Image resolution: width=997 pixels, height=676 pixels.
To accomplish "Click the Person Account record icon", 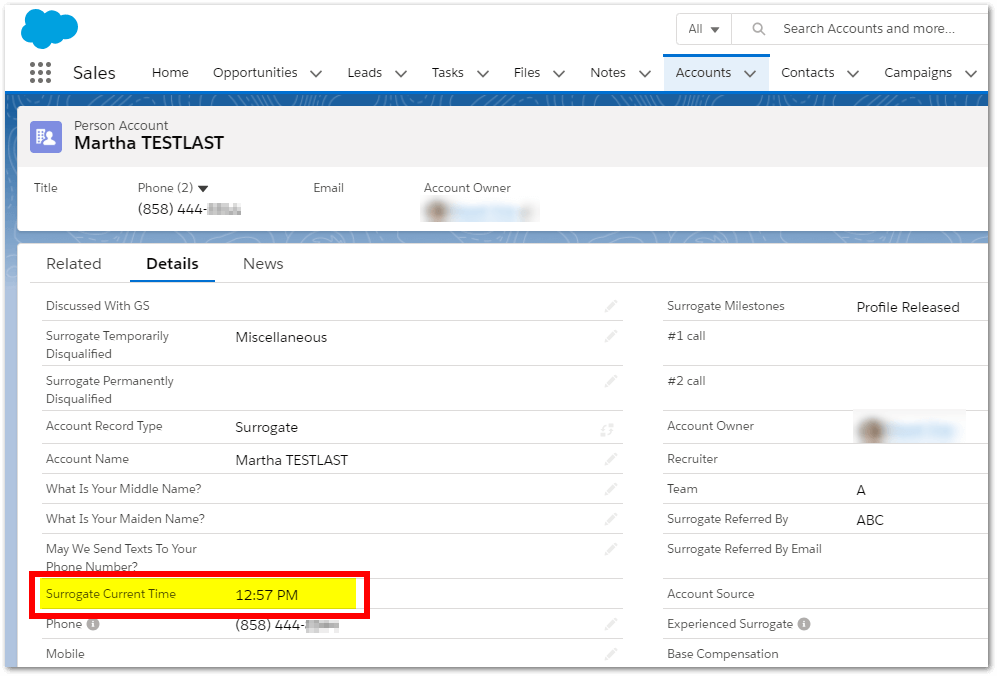I will pyautogui.click(x=46, y=136).
